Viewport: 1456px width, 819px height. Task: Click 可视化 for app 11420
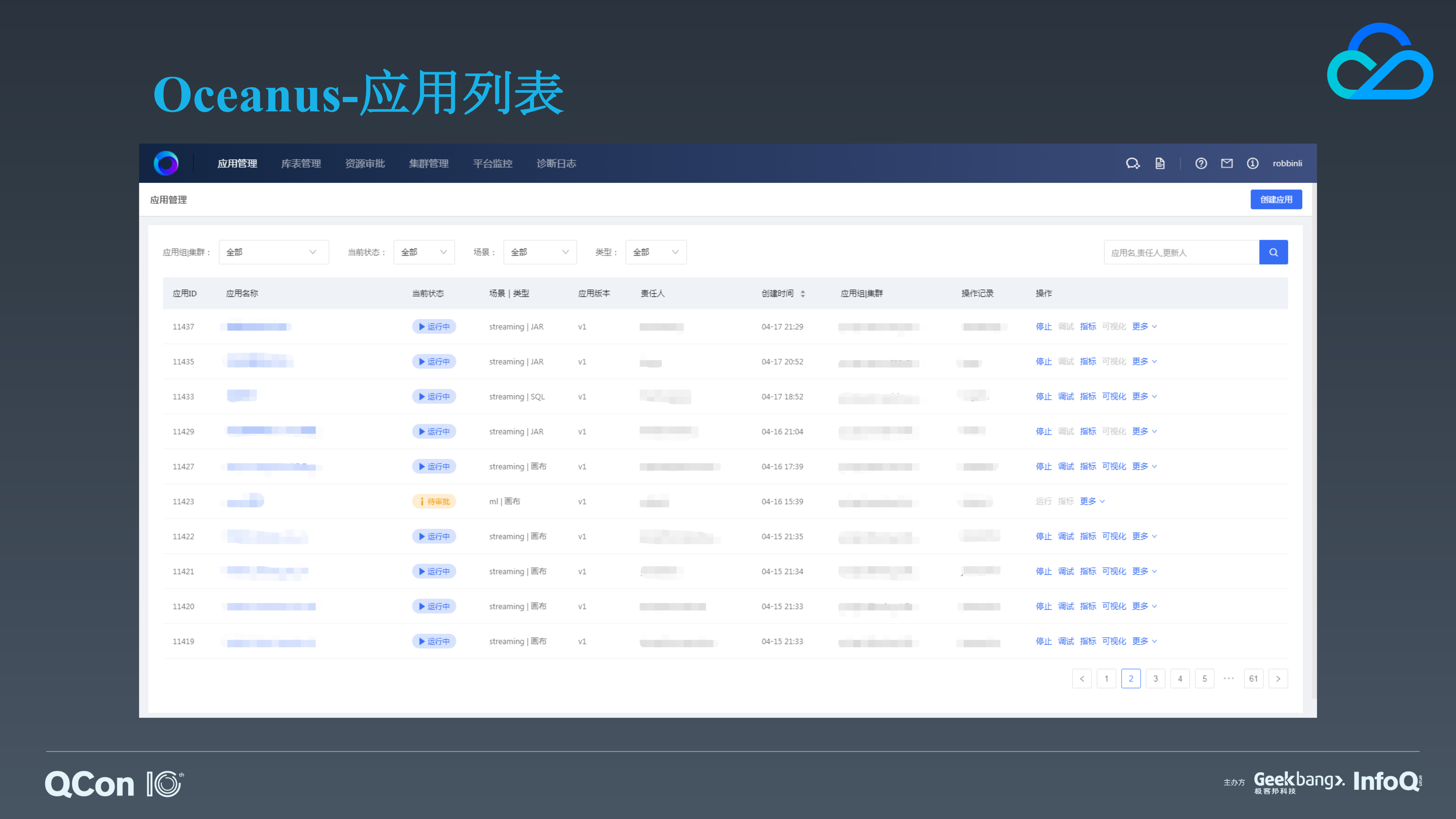tap(1114, 607)
